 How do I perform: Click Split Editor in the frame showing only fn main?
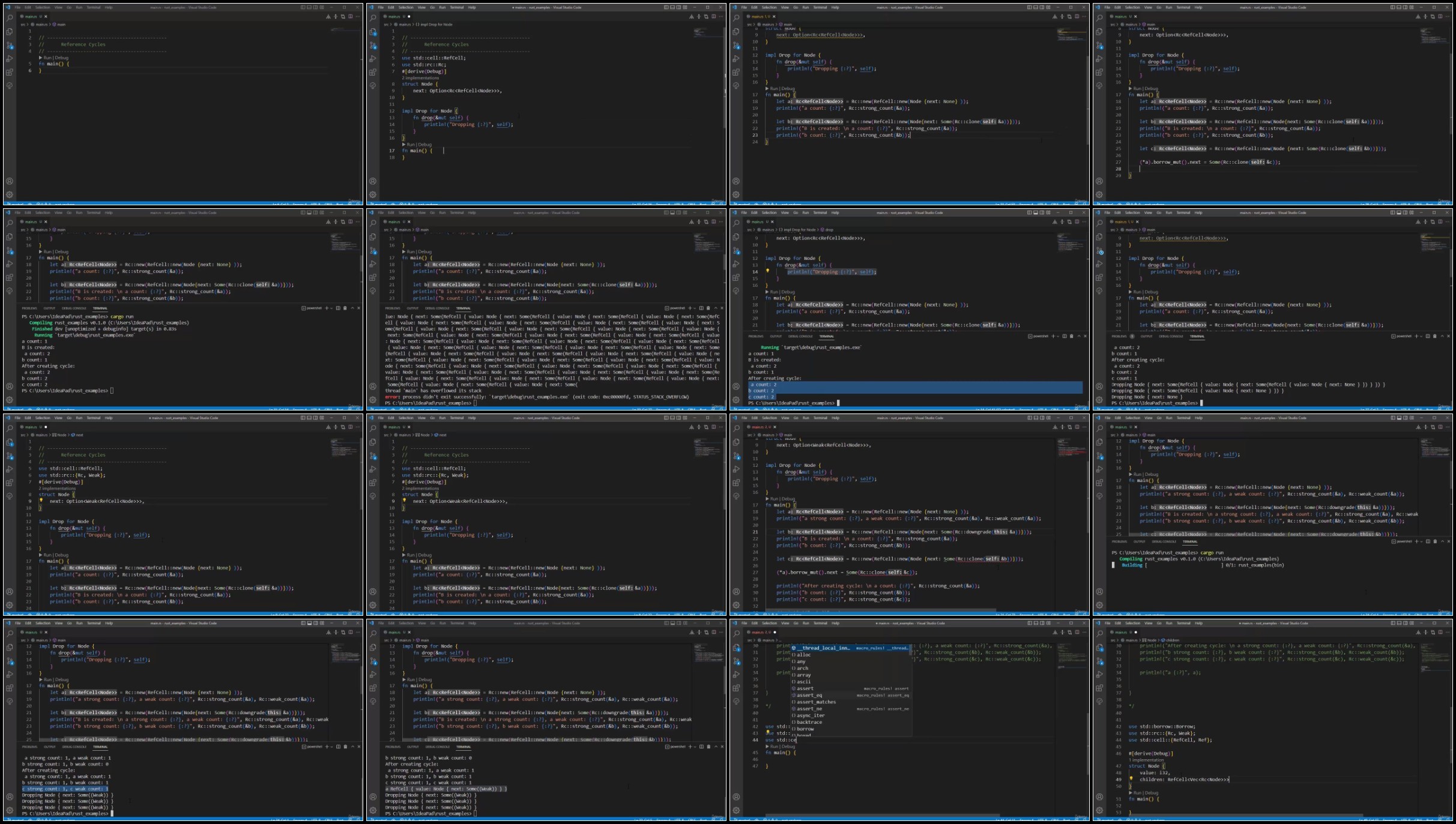pos(351,16)
